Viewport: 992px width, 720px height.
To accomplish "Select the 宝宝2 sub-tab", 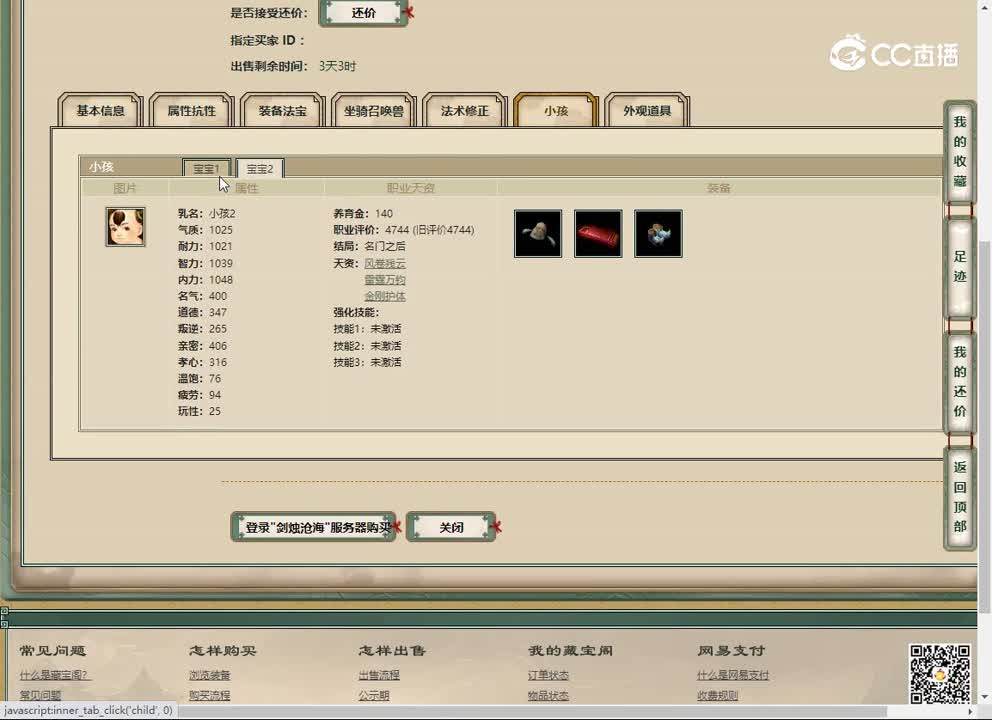I will tap(259, 168).
